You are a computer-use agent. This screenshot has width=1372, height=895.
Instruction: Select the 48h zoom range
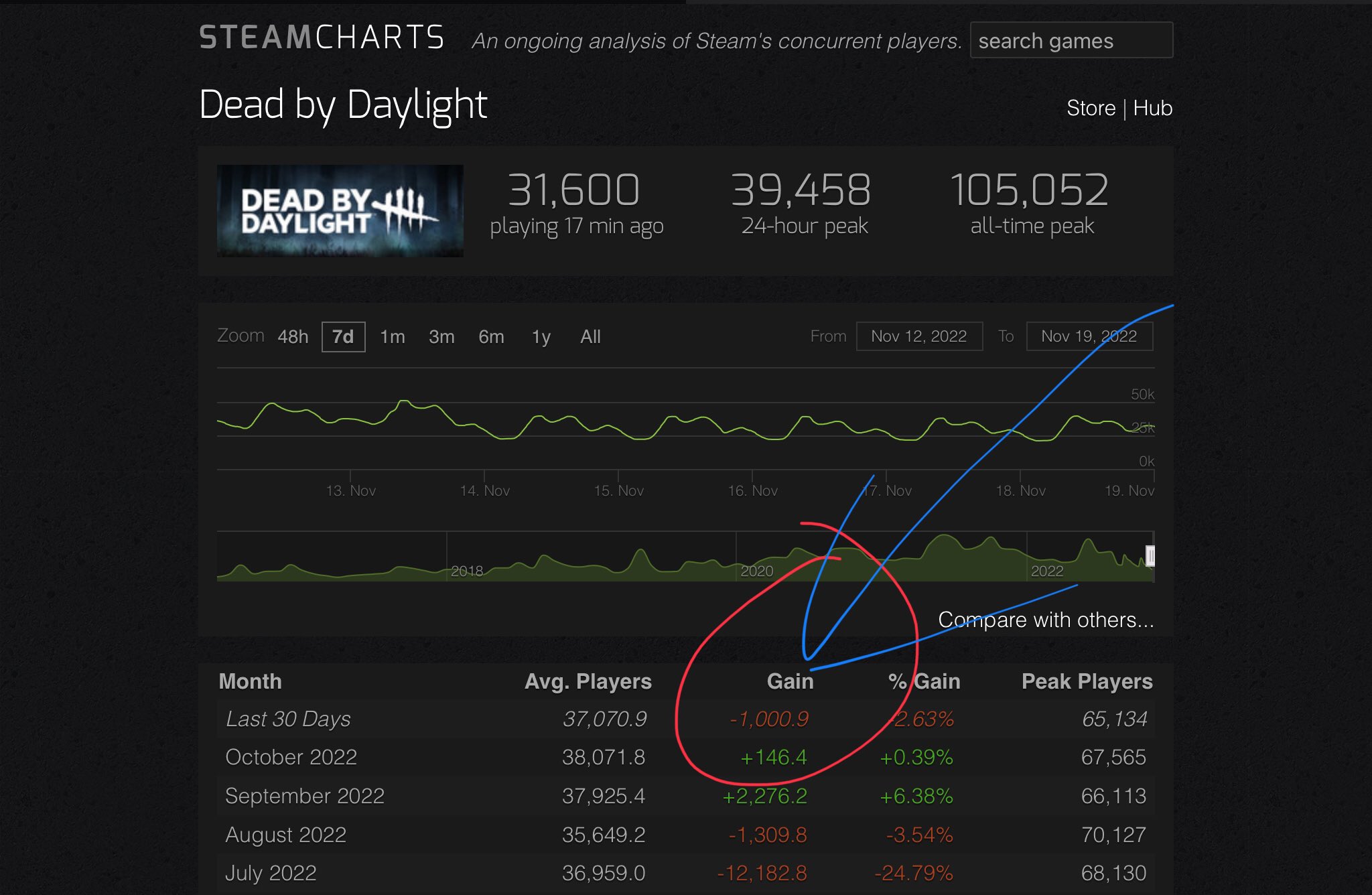click(x=293, y=337)
